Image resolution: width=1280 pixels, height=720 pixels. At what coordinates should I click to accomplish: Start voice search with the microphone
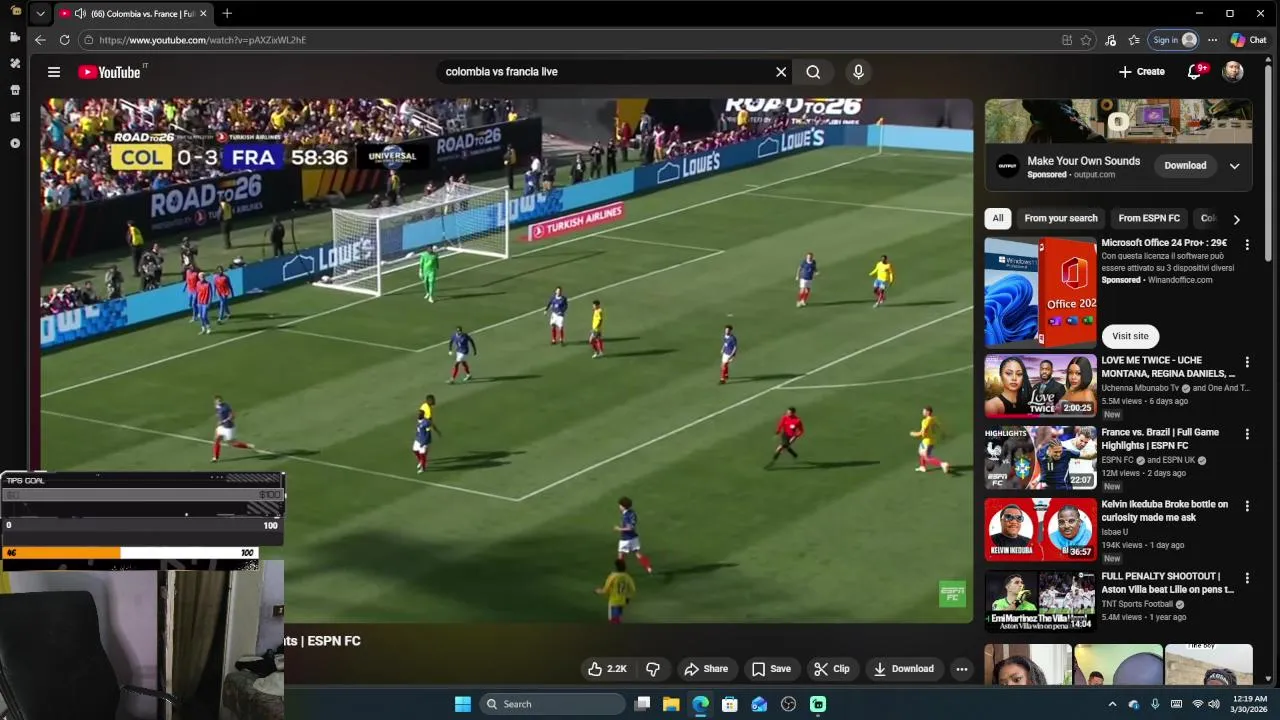[857, 72]
